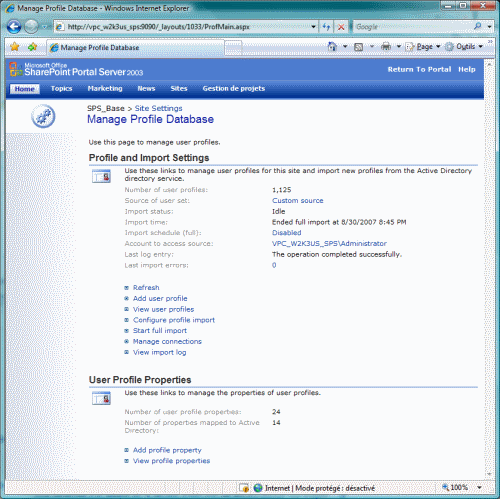Expand the zoom level 100% dropdown
Image resolution: width=500 pixels, height=499 pixels.
click(480, 488)
